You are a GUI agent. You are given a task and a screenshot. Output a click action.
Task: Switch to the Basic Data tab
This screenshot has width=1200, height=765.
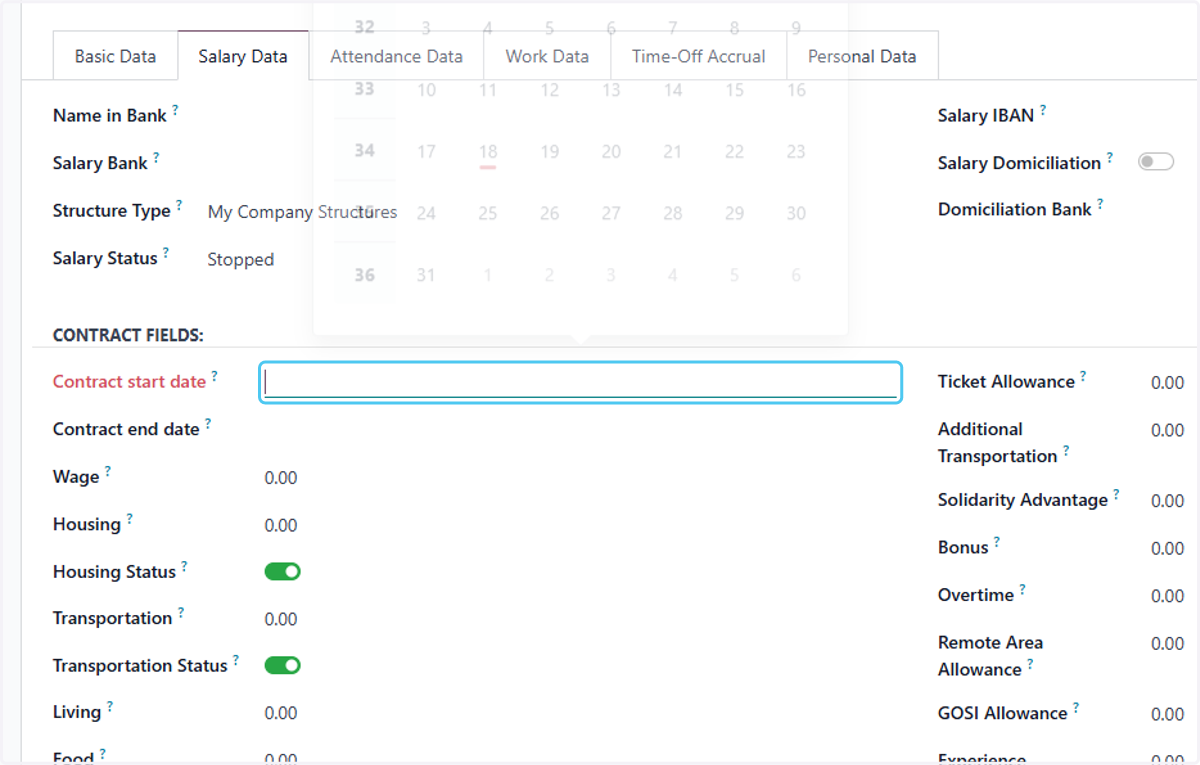(x=115, y=56)
